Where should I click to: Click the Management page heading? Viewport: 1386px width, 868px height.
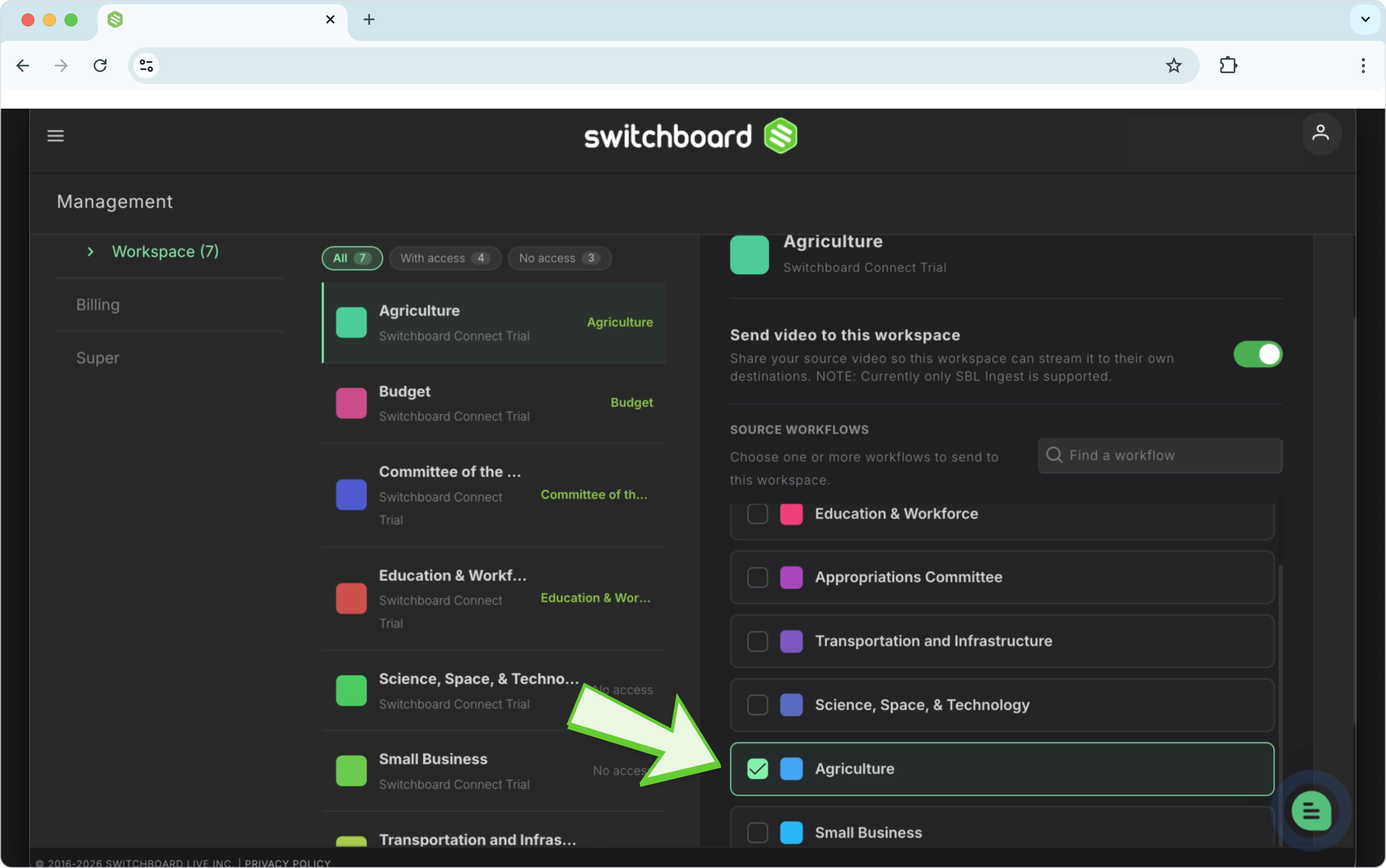click(x=115, y=202)
